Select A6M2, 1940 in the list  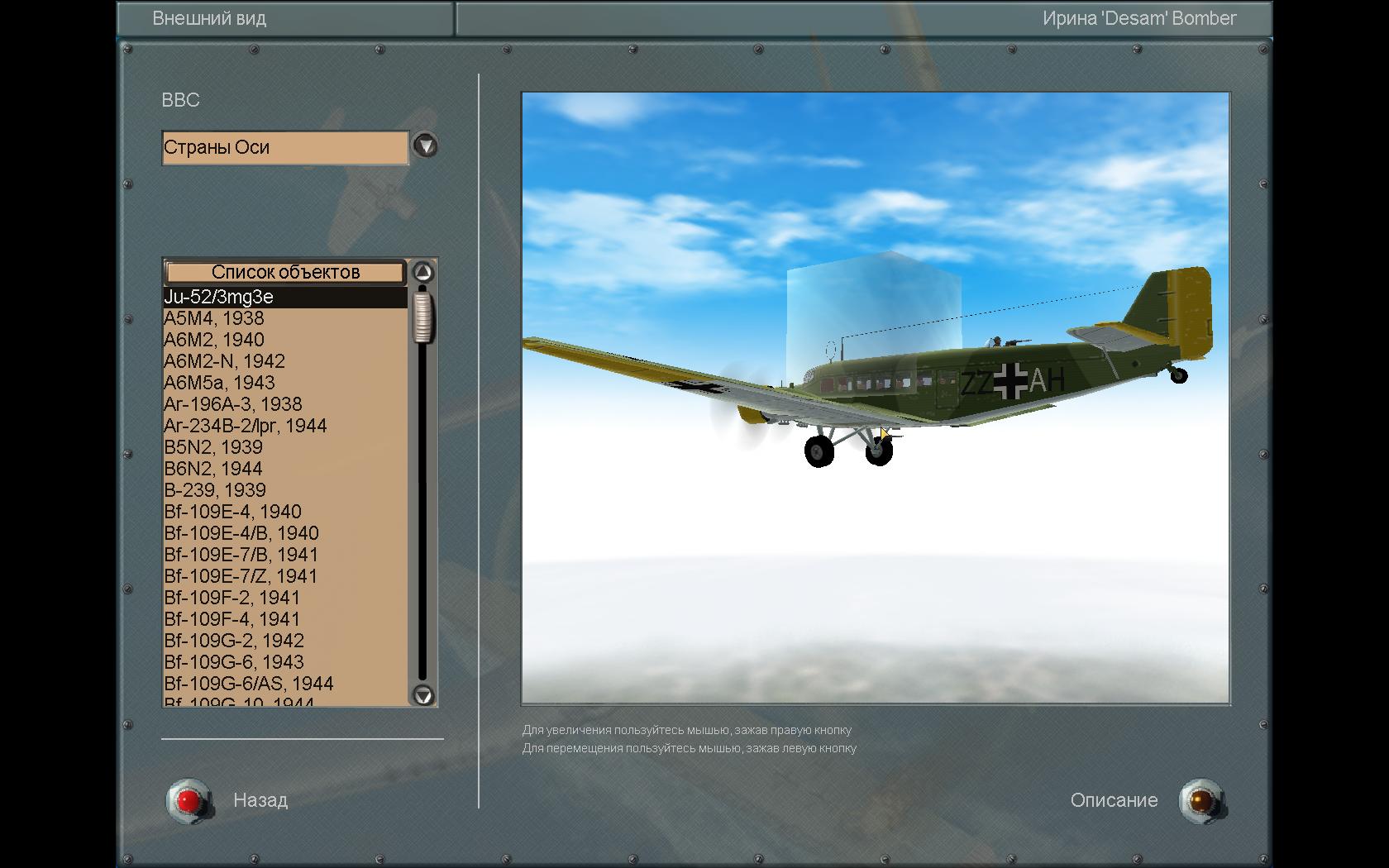coord(285,340)
